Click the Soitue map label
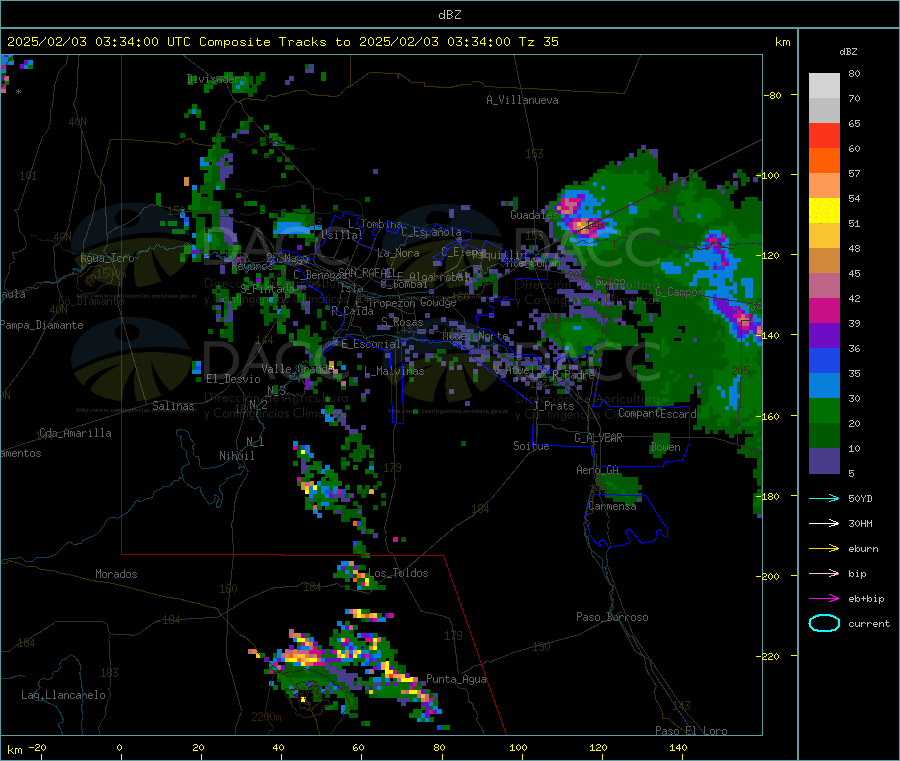 [x=531, y=446]
